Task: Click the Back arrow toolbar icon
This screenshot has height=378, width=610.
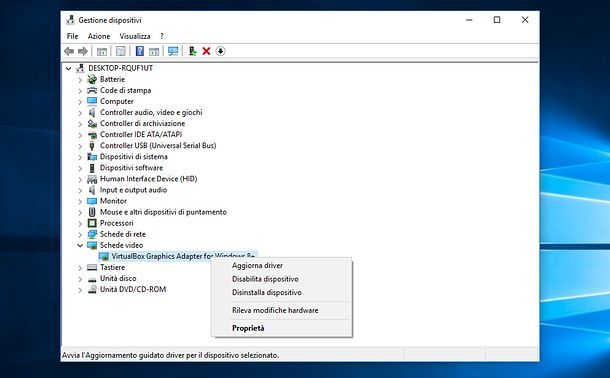Action: tap(69, 51)
